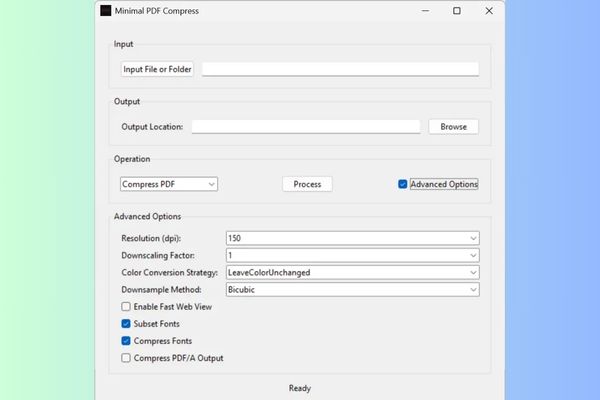Image resolution: width=600 pixels, height=400 pixels.
Task: Close the Minimal PDF Compress window
Action: (x=488, y=11)
